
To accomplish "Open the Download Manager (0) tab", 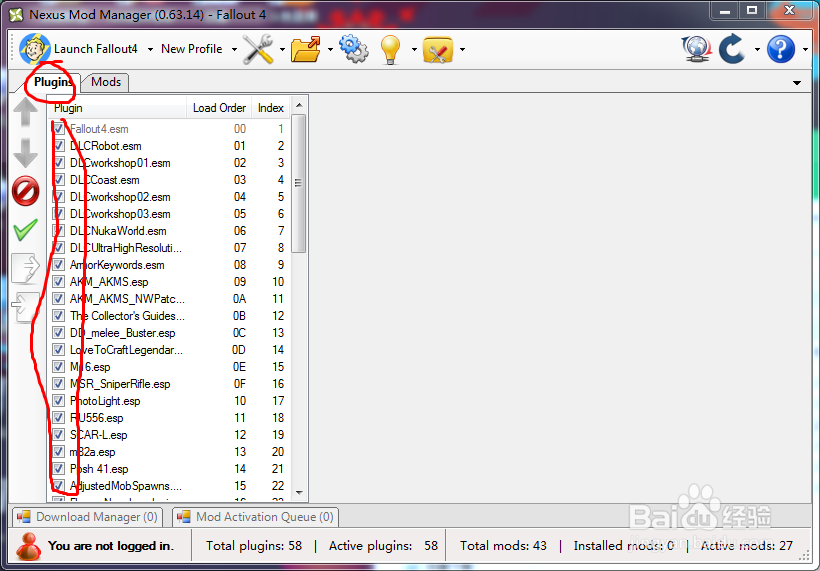I will 87,517.
